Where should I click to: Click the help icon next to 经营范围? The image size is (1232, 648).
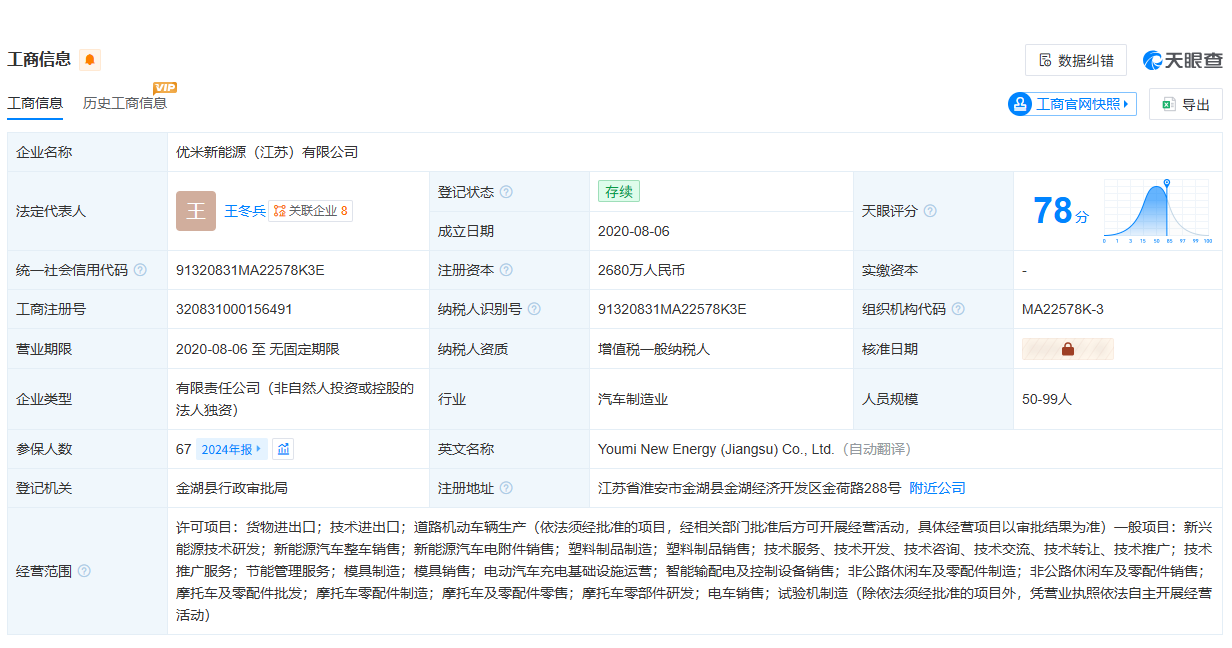tap(84, 571)
